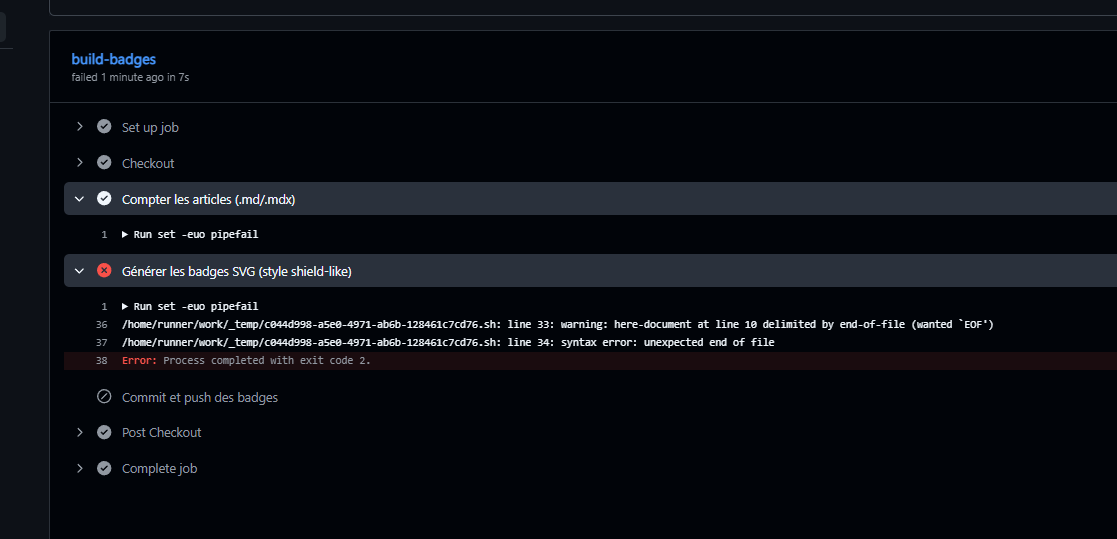The height and width of the screenshot is (539, 1117).
Task: Expand the Complete job step chevron
Action: tap(80, 469)
